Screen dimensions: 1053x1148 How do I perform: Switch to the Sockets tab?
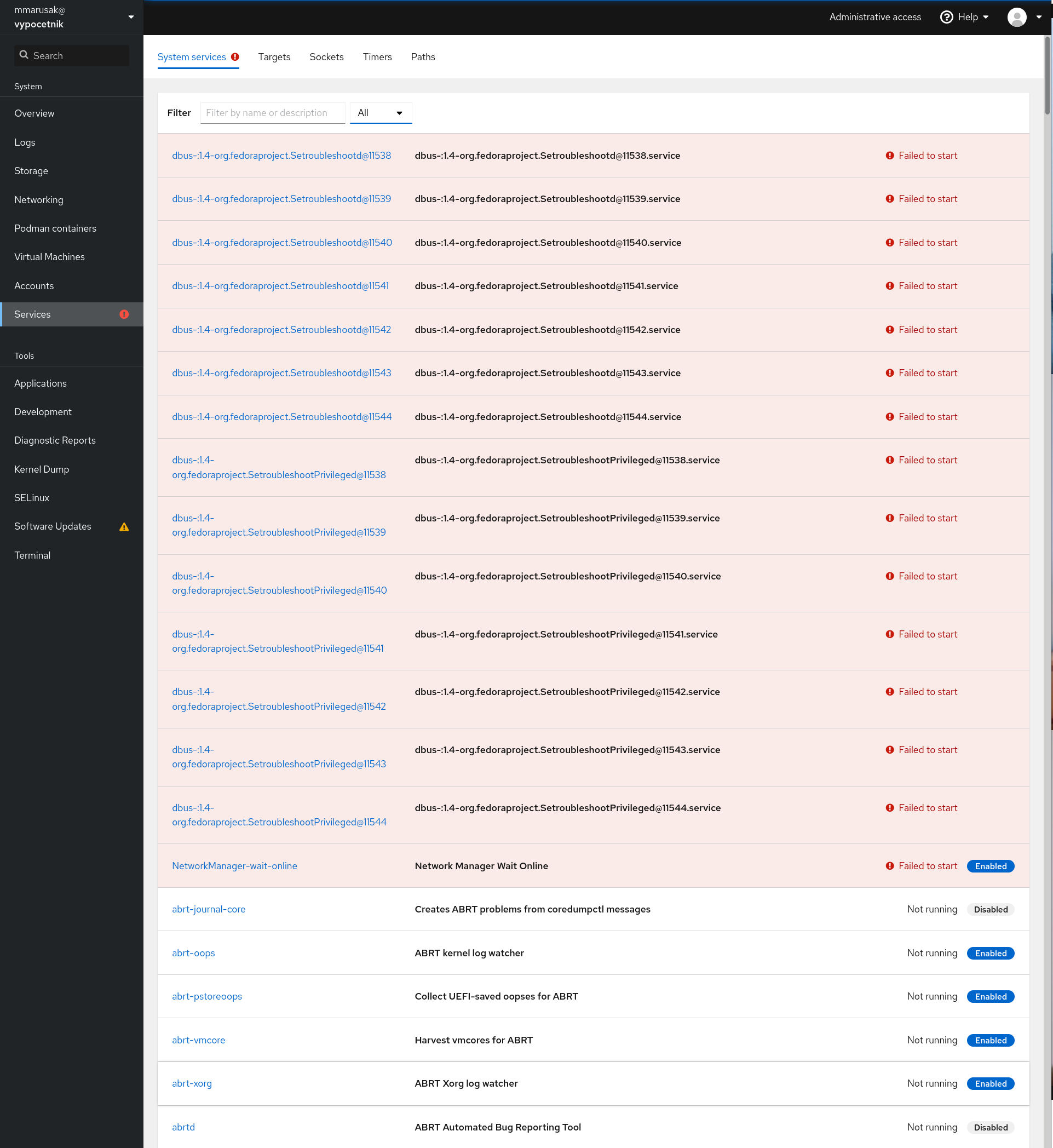point(326,56)
